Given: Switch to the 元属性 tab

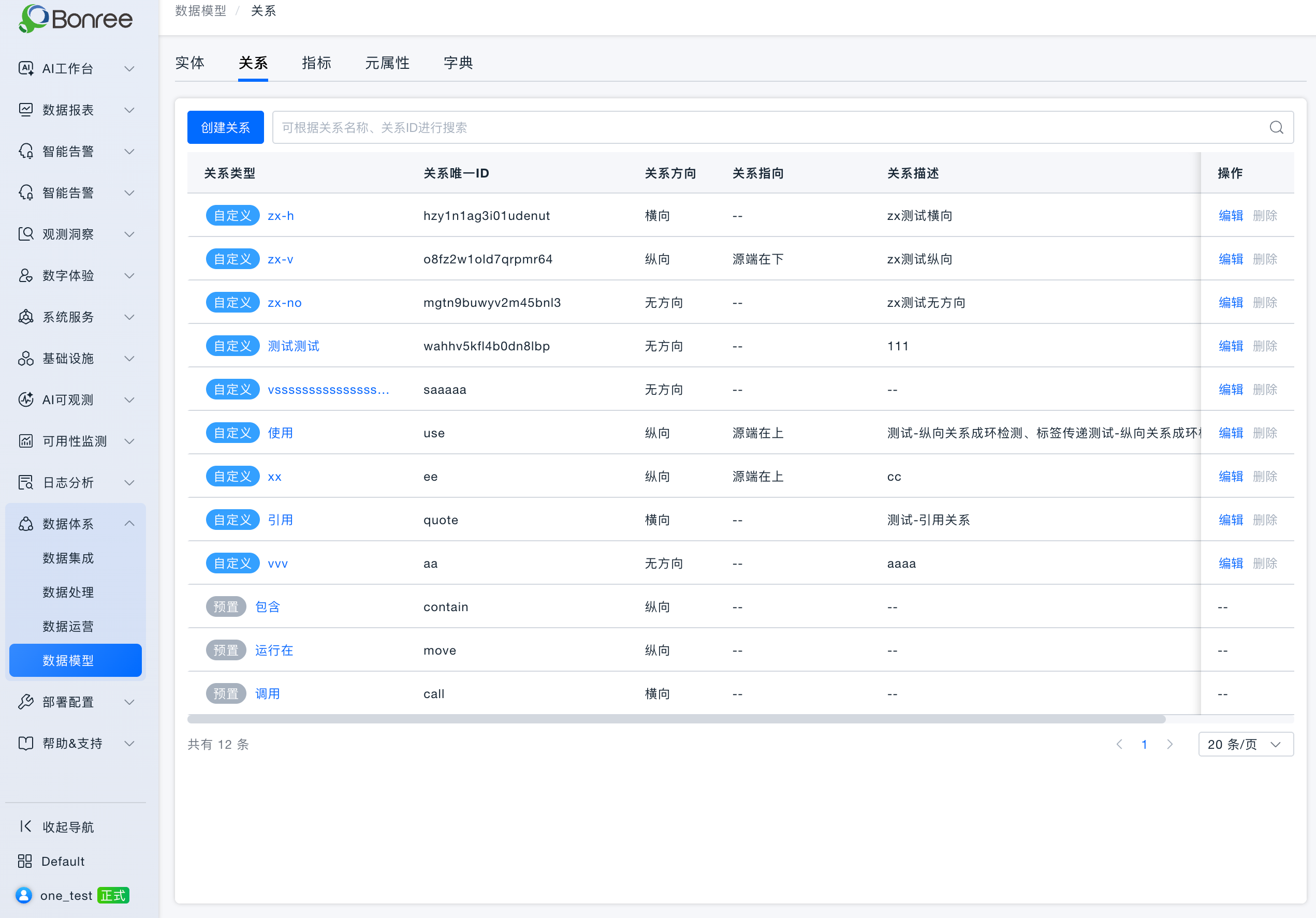Looking at the screenshot, I should pyautogui.click(x=387, y=63).
